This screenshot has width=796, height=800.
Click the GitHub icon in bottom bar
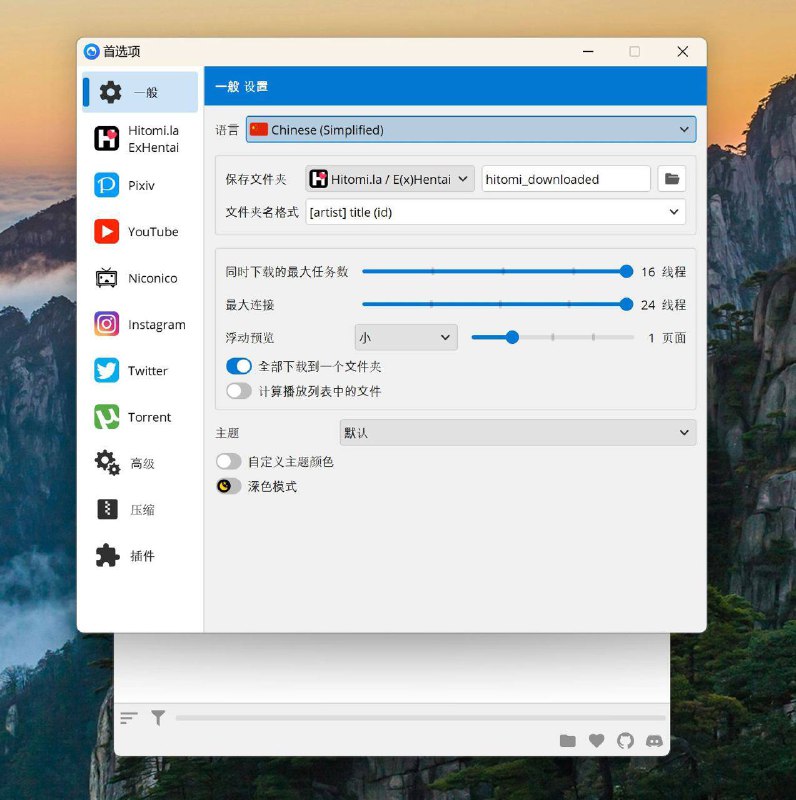tap(625, 741)
